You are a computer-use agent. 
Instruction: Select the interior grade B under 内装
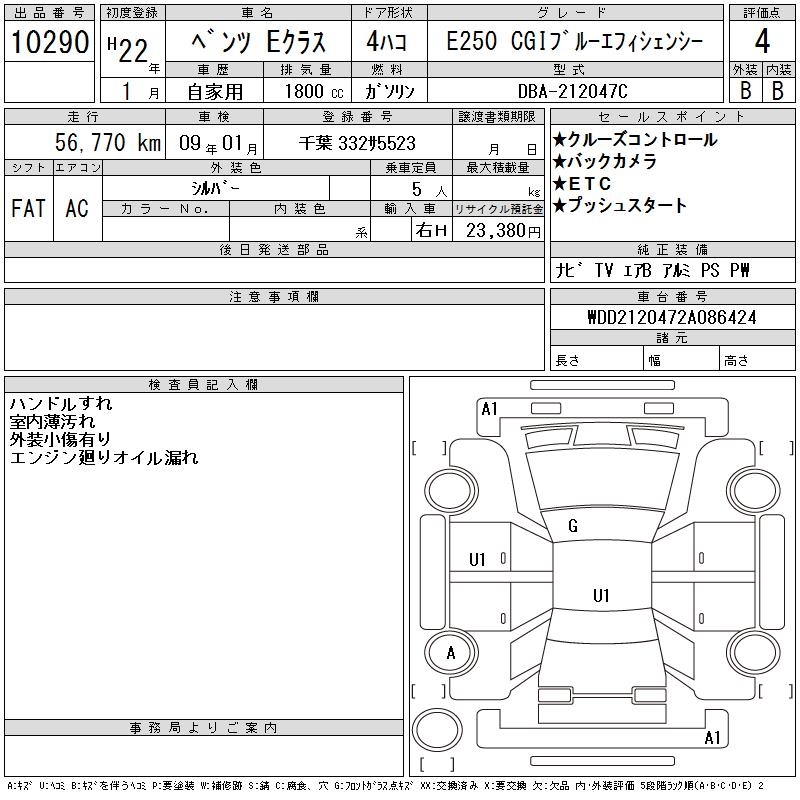click(x=777, y=89)
